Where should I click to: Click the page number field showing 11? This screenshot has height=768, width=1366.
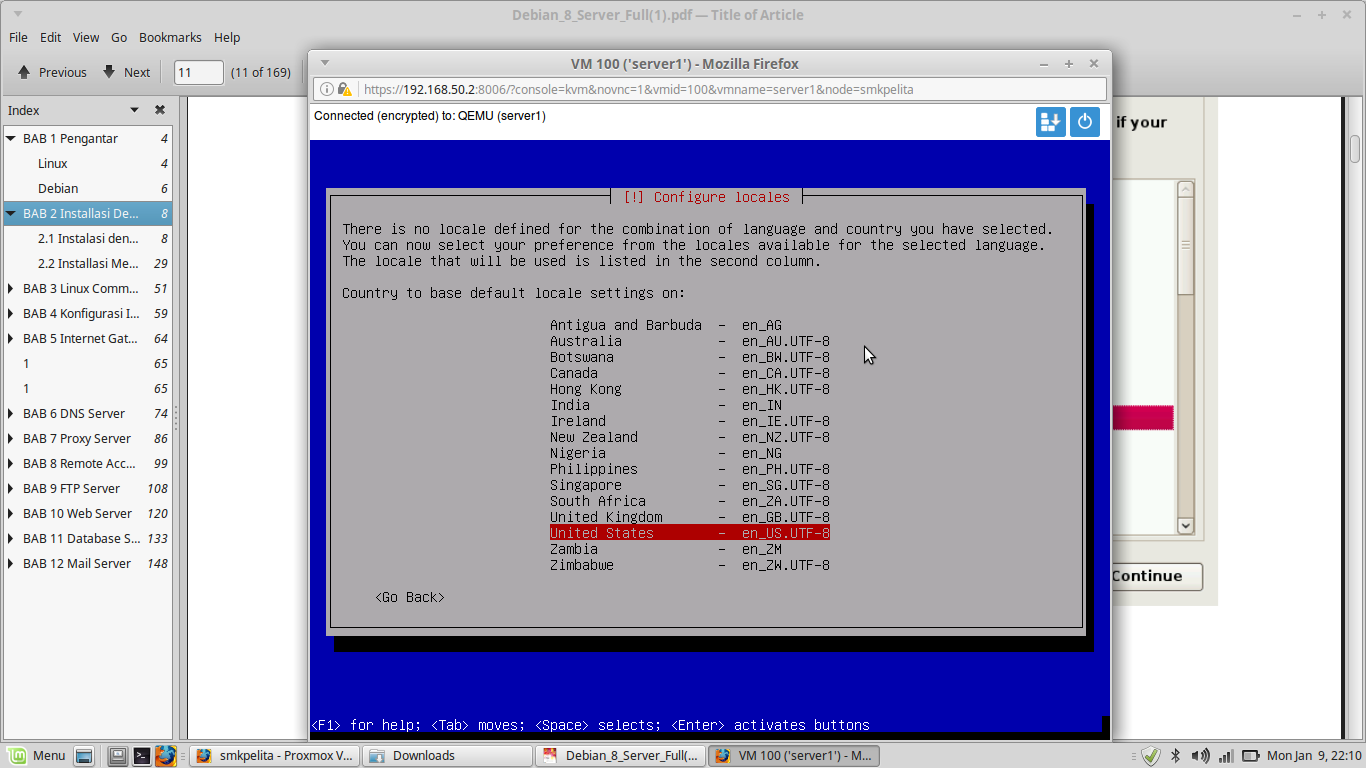coord(199,72)
